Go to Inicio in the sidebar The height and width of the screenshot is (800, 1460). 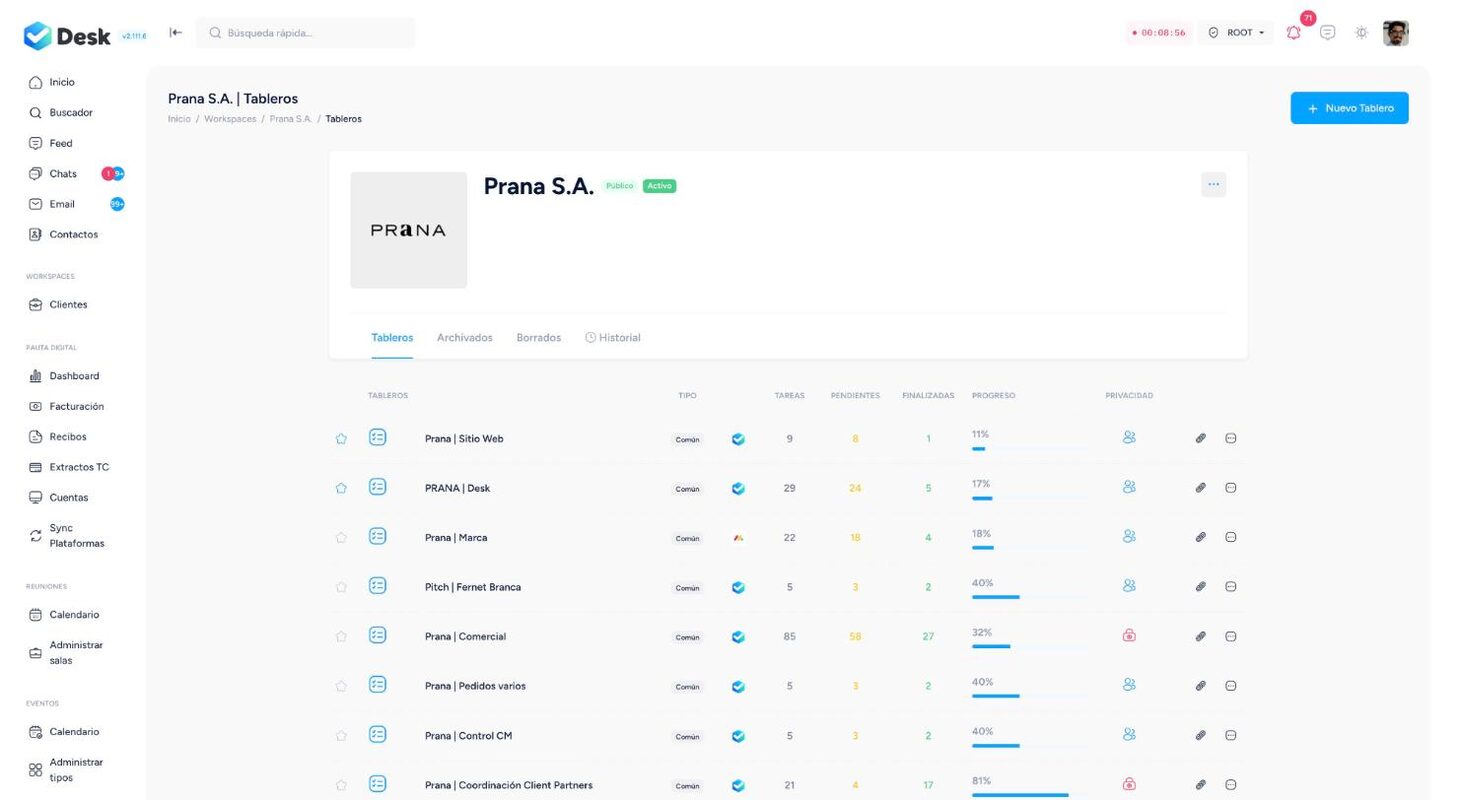62,82
